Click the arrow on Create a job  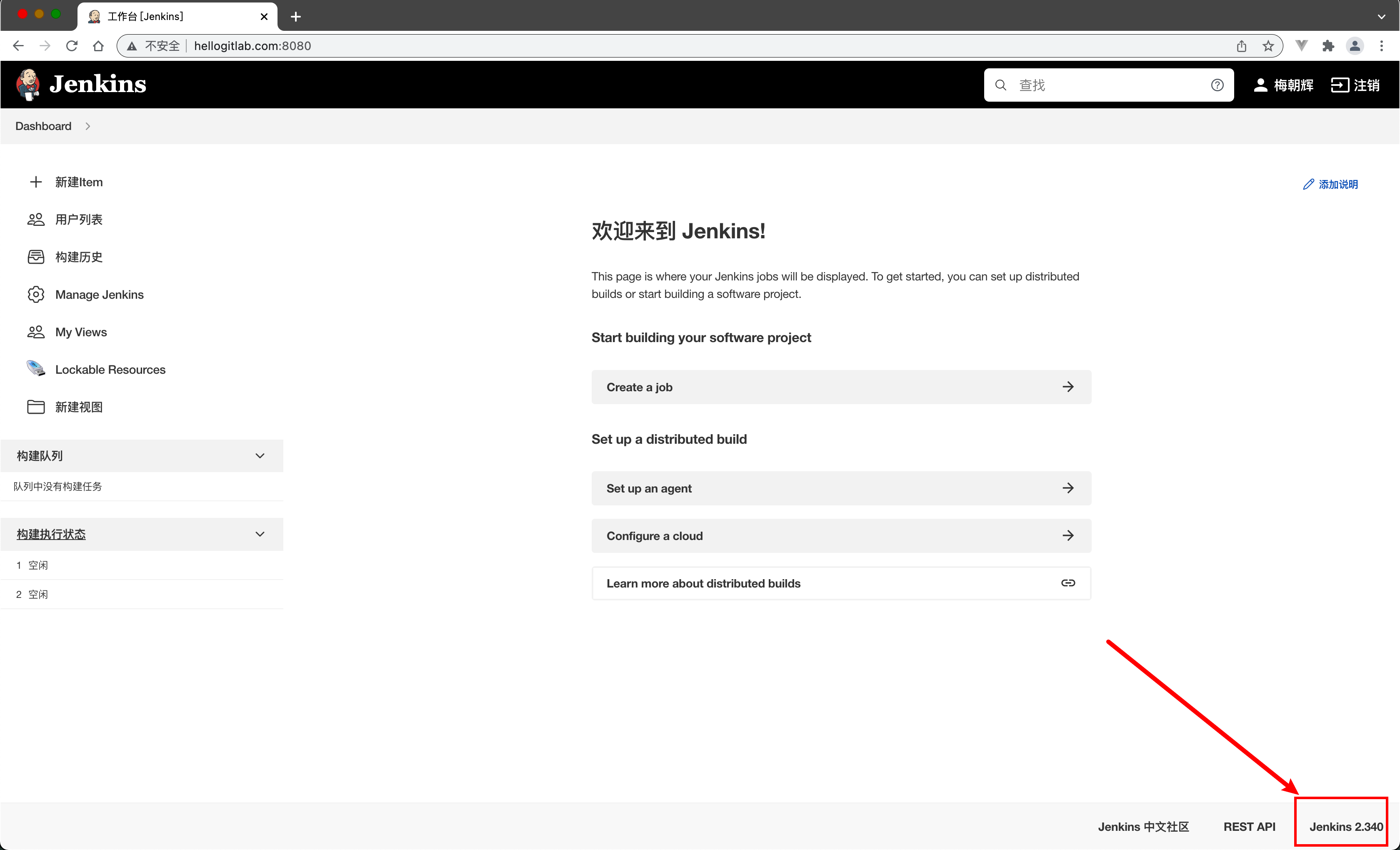click(1067, 387)
